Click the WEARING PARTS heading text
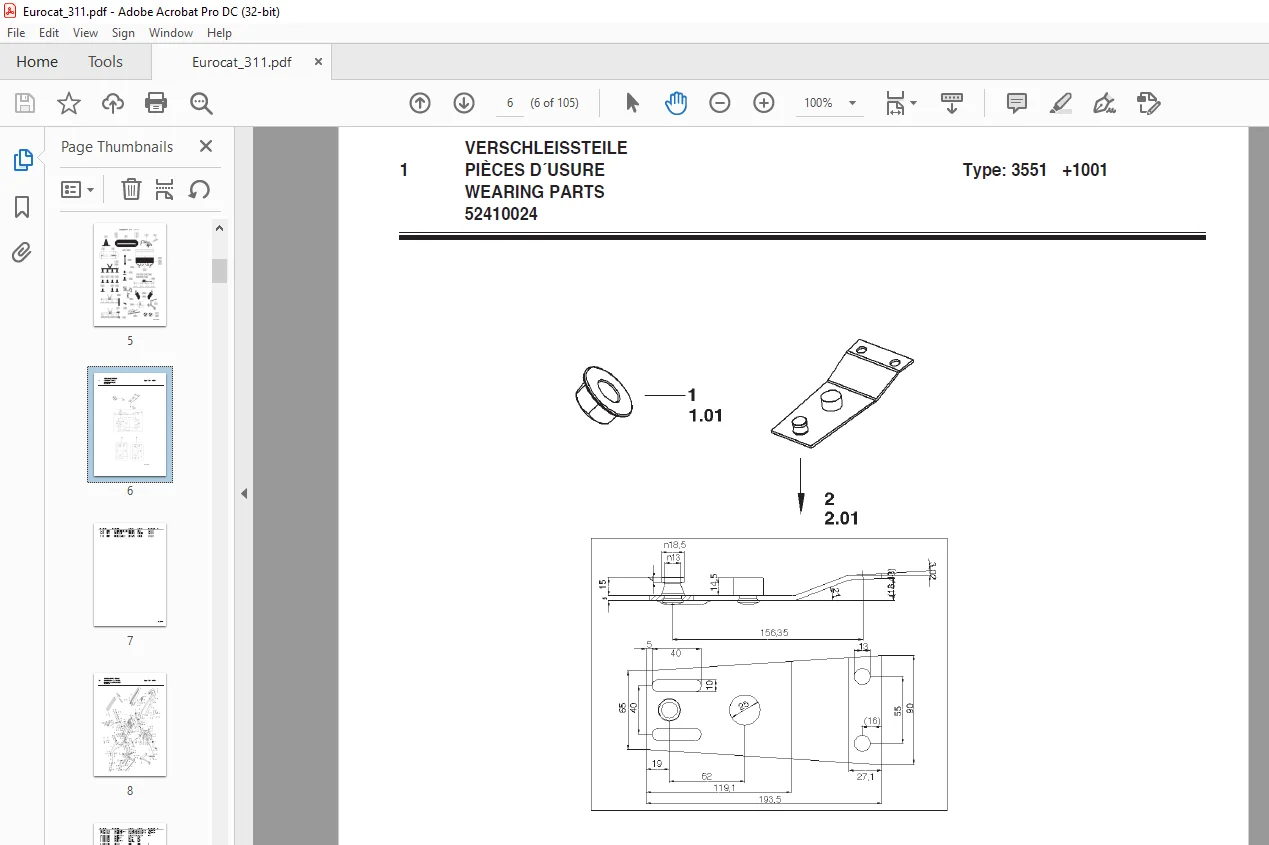This screenshot has width=1269, height=845. pos(535,192)
